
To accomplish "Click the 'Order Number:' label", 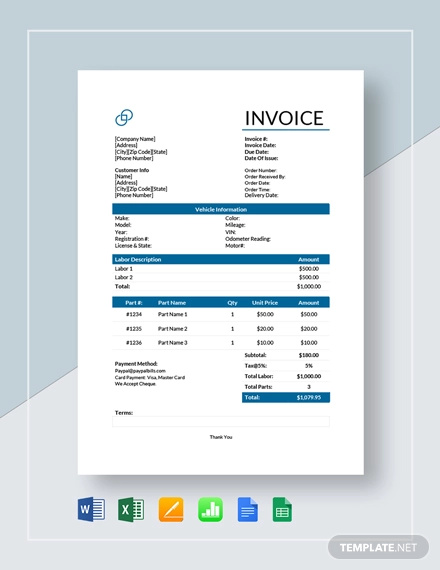I will pyautogui.click(x=260, y=170).
